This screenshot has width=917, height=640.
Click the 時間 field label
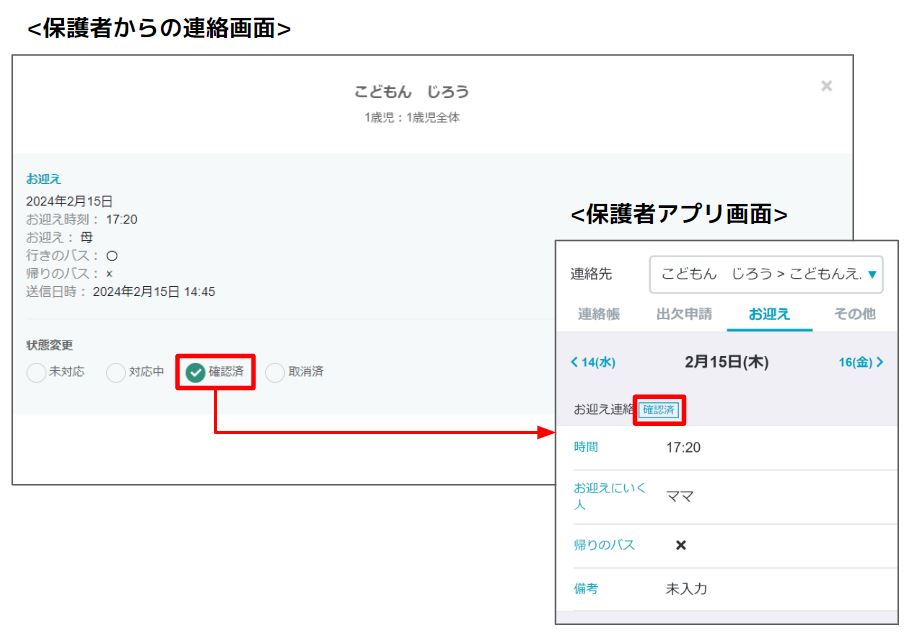click(x=586, y=447)
